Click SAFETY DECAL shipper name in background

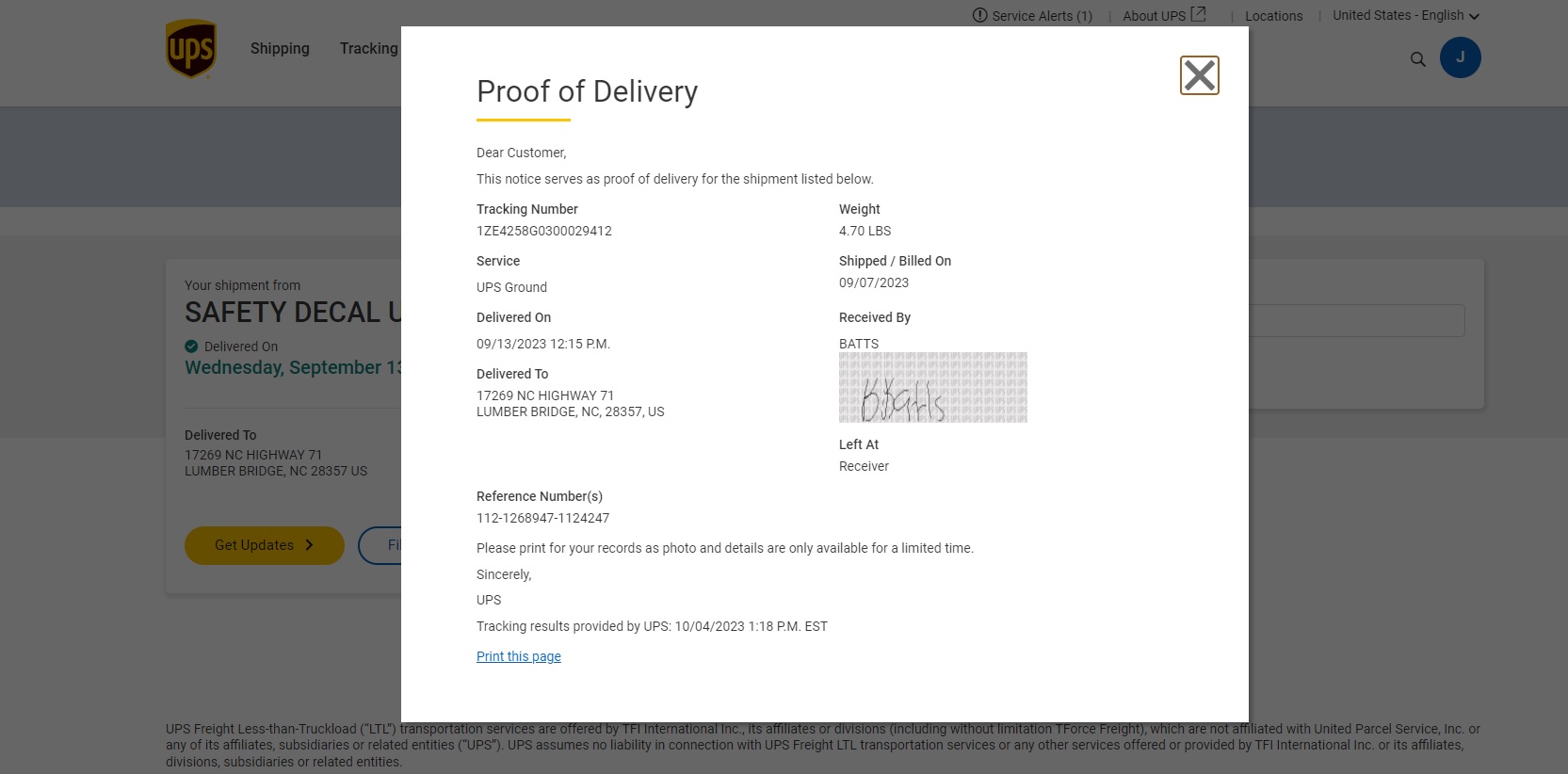(293, 313)
